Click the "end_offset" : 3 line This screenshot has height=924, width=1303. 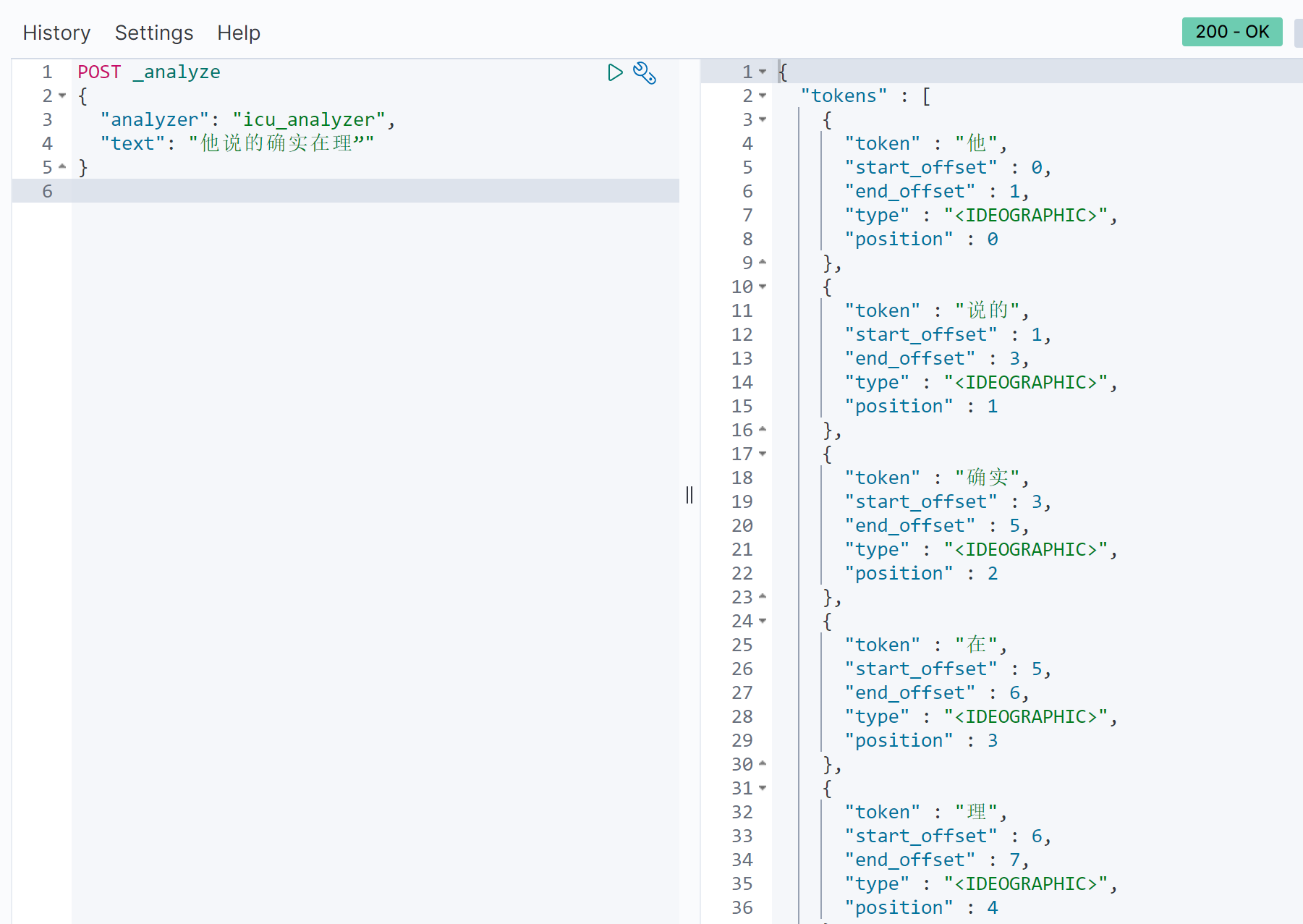937,358
